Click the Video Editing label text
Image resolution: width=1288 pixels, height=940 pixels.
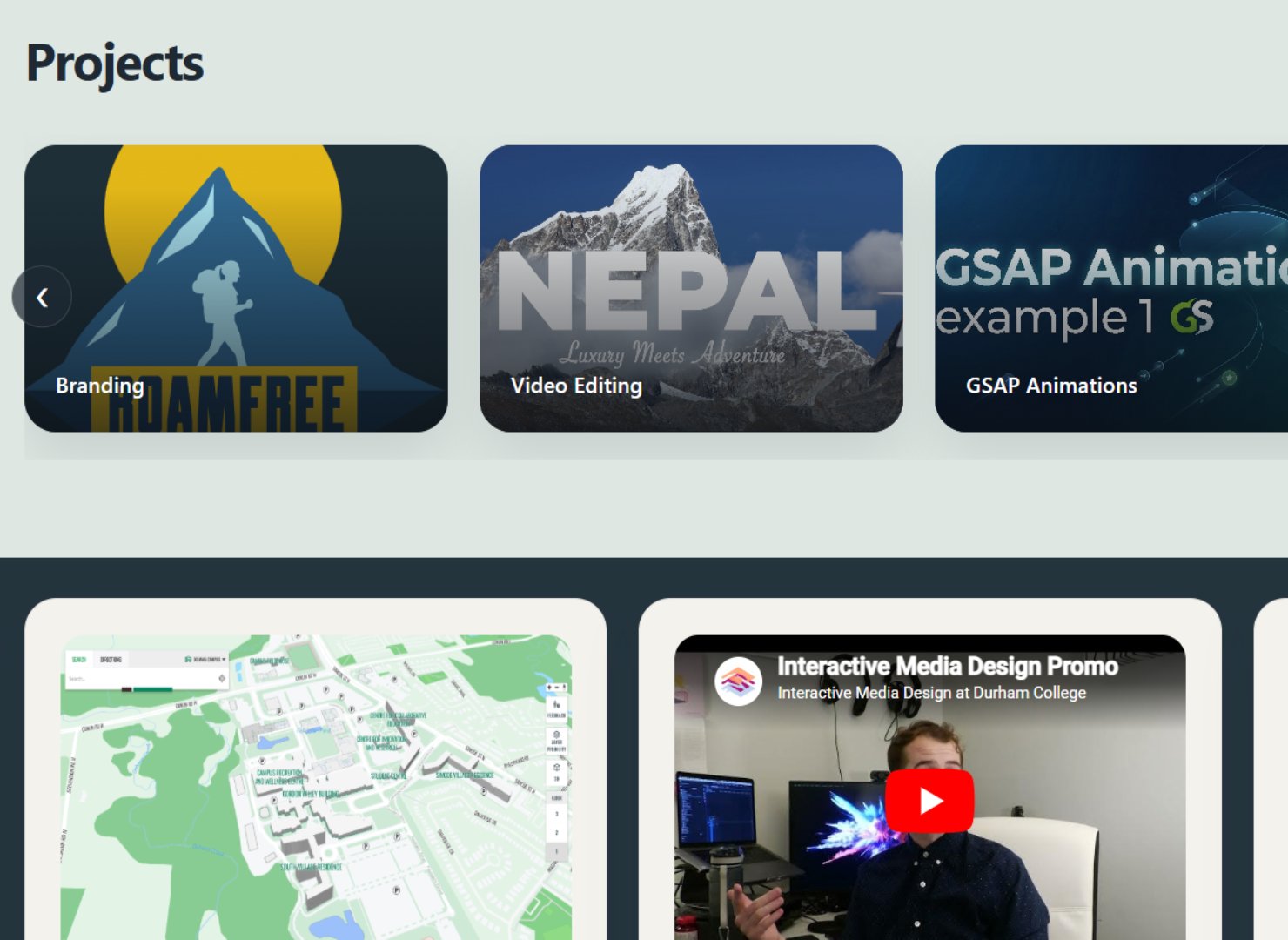click(576, 386)
